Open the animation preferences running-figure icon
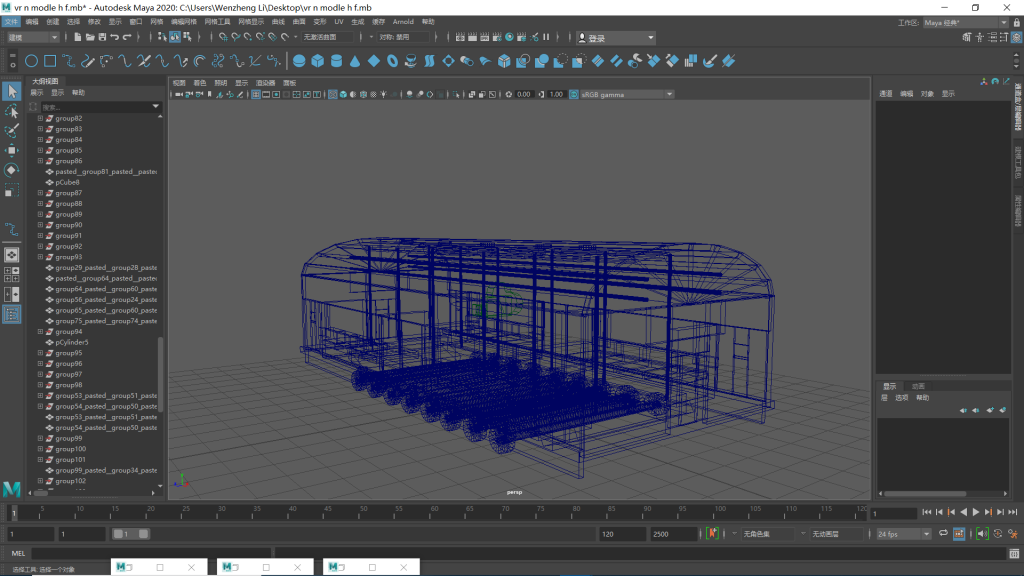This screenshot has width=1024, height=576. 1013,534
